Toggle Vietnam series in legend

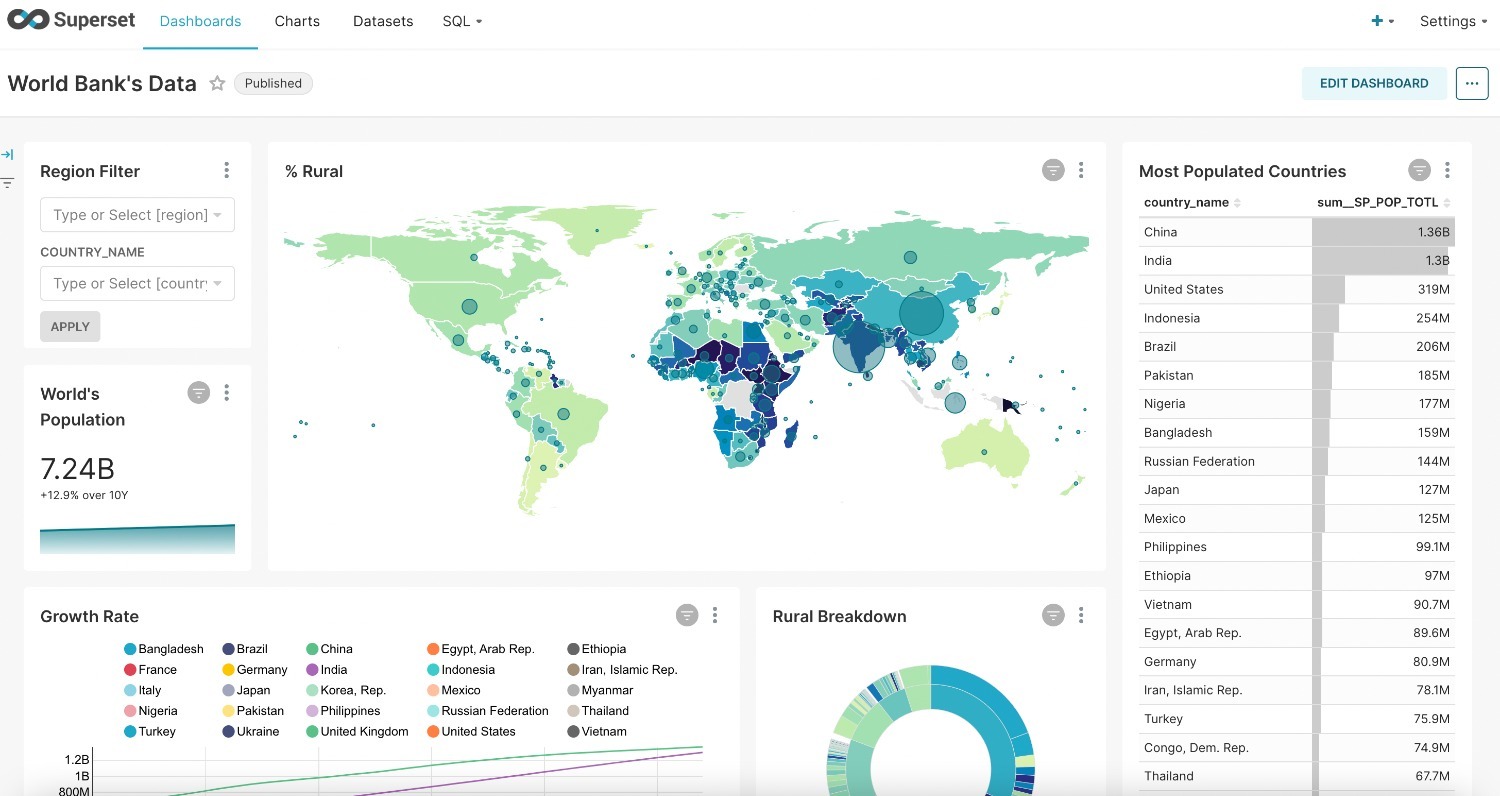pyautogui.click(x=597, y=732)
